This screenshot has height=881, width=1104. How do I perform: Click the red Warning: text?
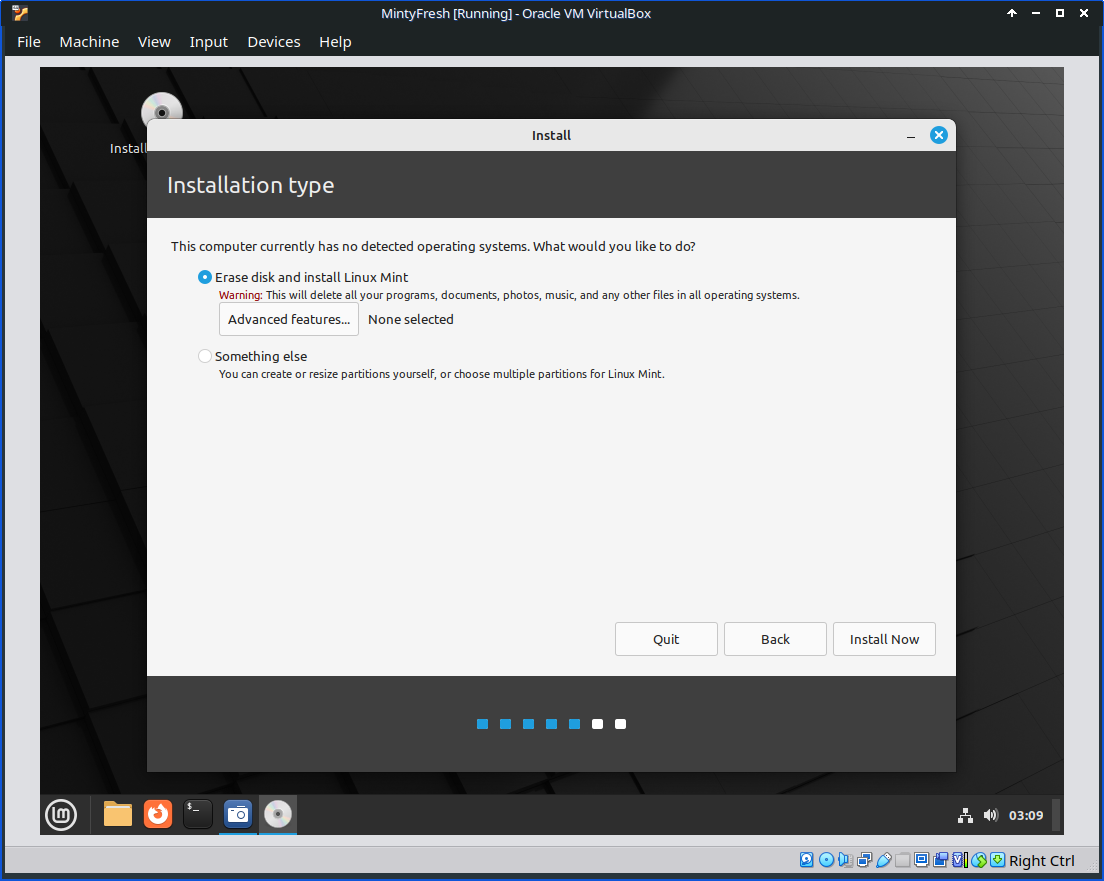click(241, 295)
